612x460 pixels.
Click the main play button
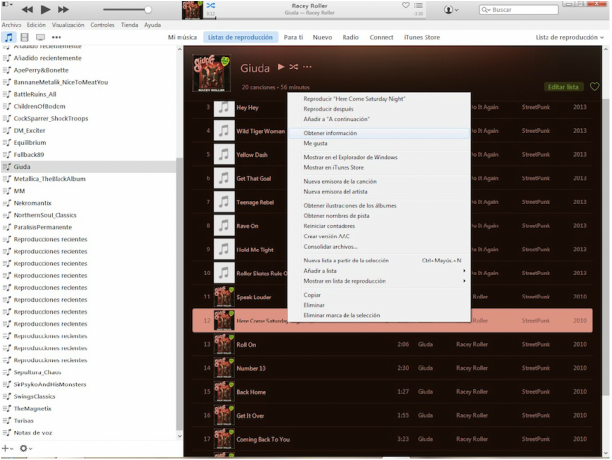[x=46, y=9]
